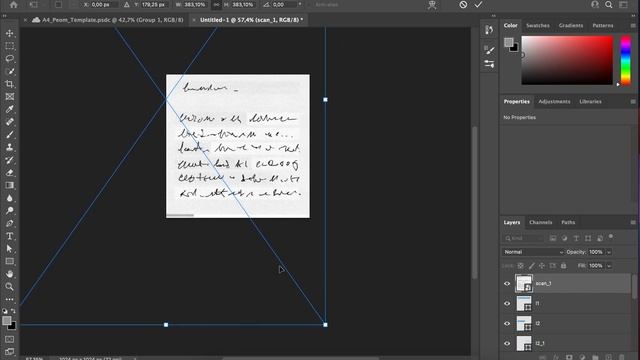Switch to the Channels tab

[x=540, y=222]
